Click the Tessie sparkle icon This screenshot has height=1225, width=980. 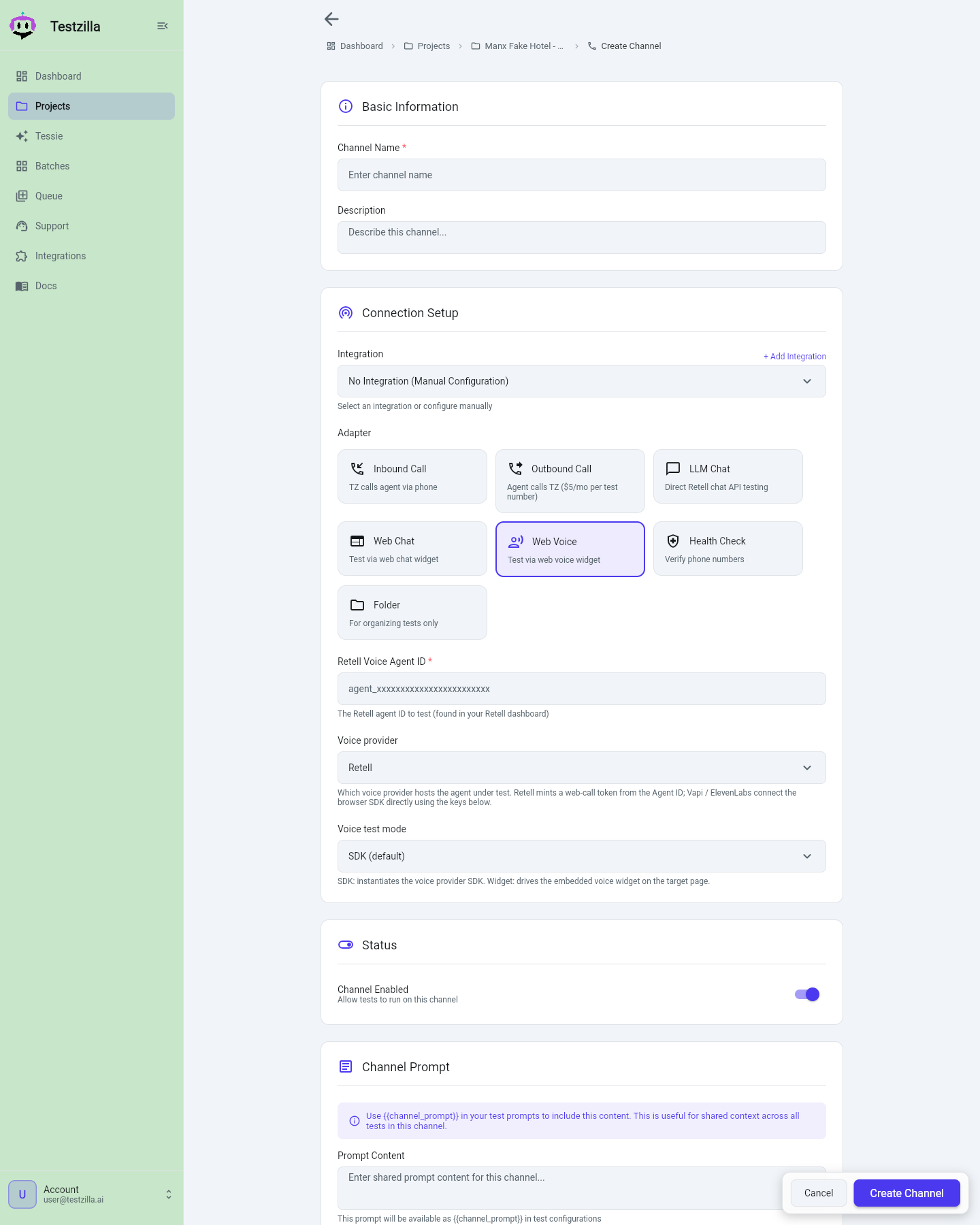point(22,136)
